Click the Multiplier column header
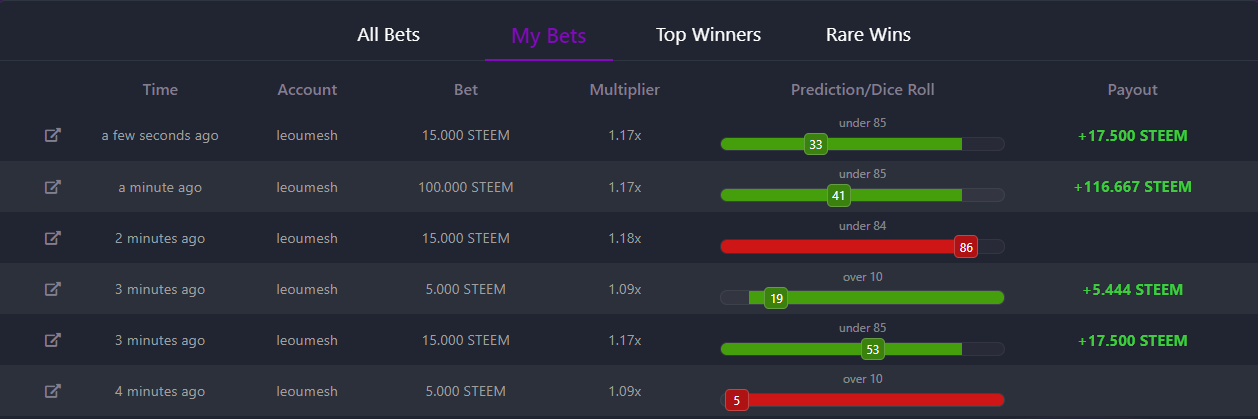Viewport: 1258px width, 419px height. [625, 90]
